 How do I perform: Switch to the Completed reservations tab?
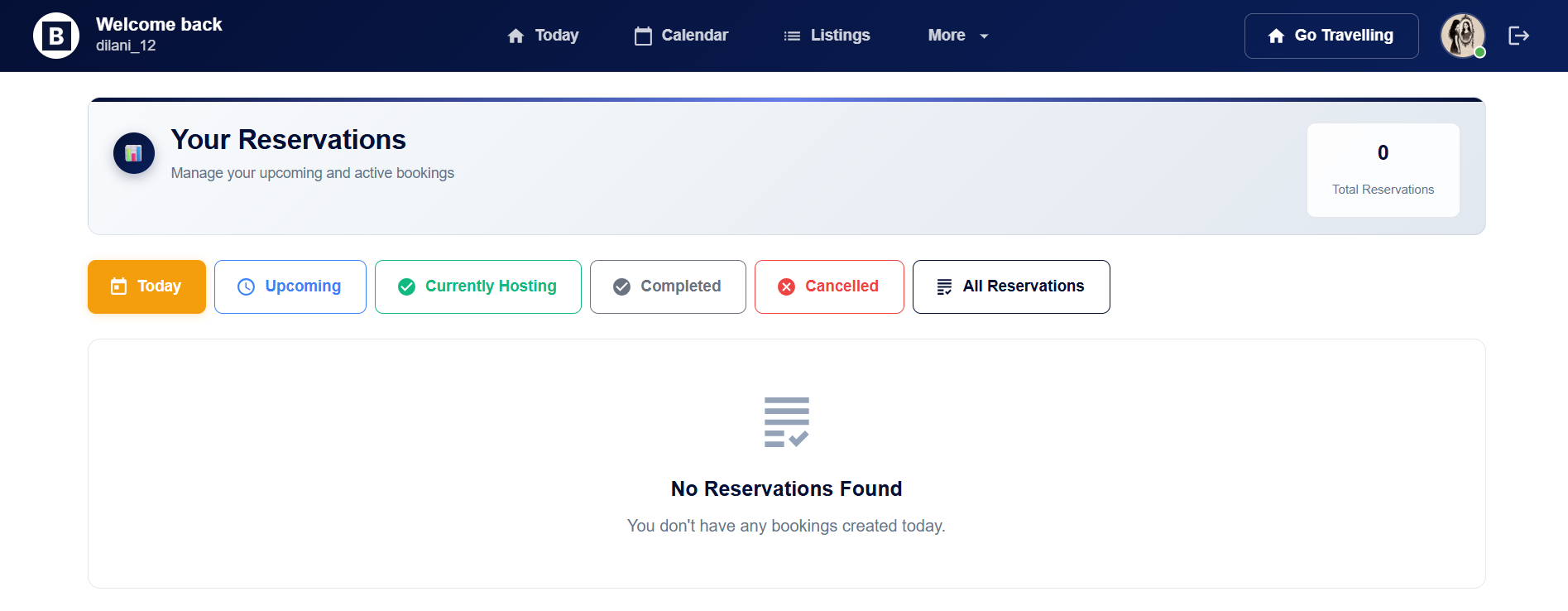click(667, 286)
